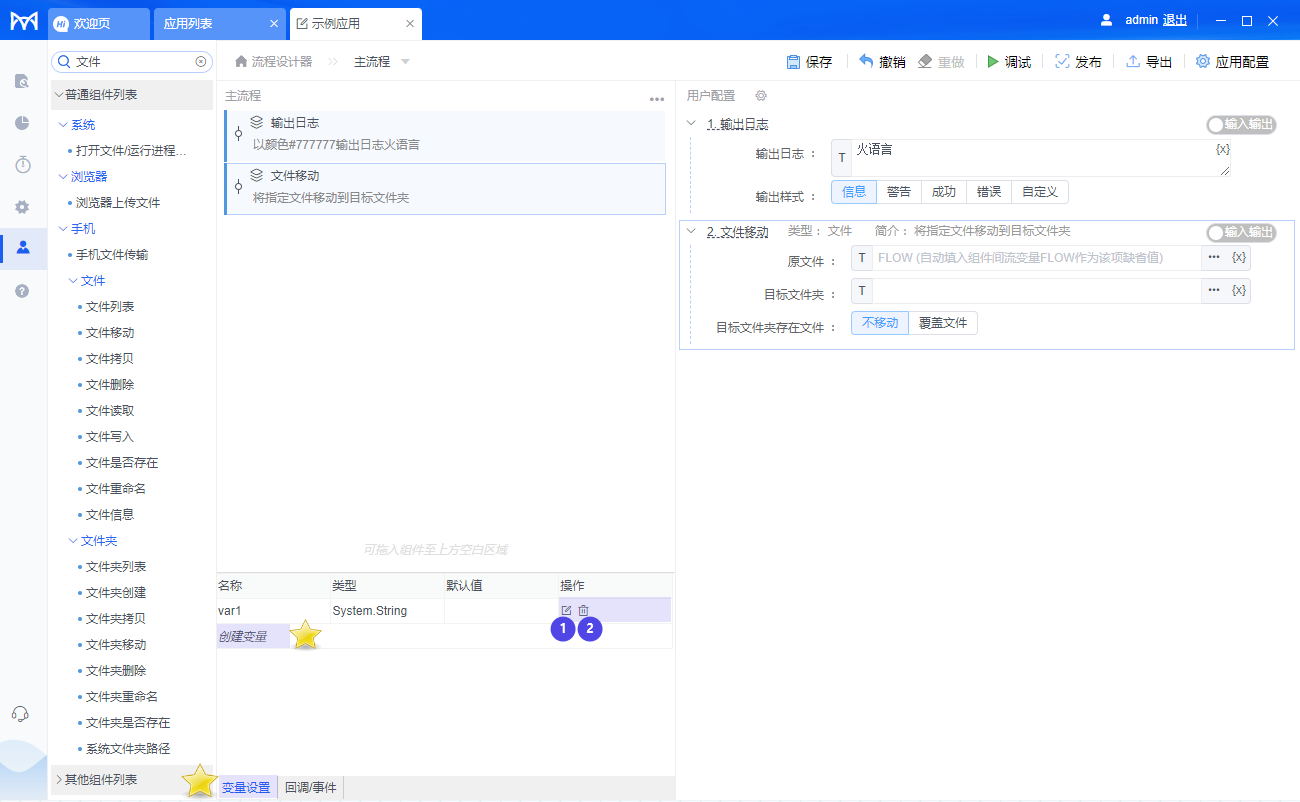Viewport: 1300px width, 802px height.
Task: Click the layers icon of 文件移动 step
Action: [257, 175]
